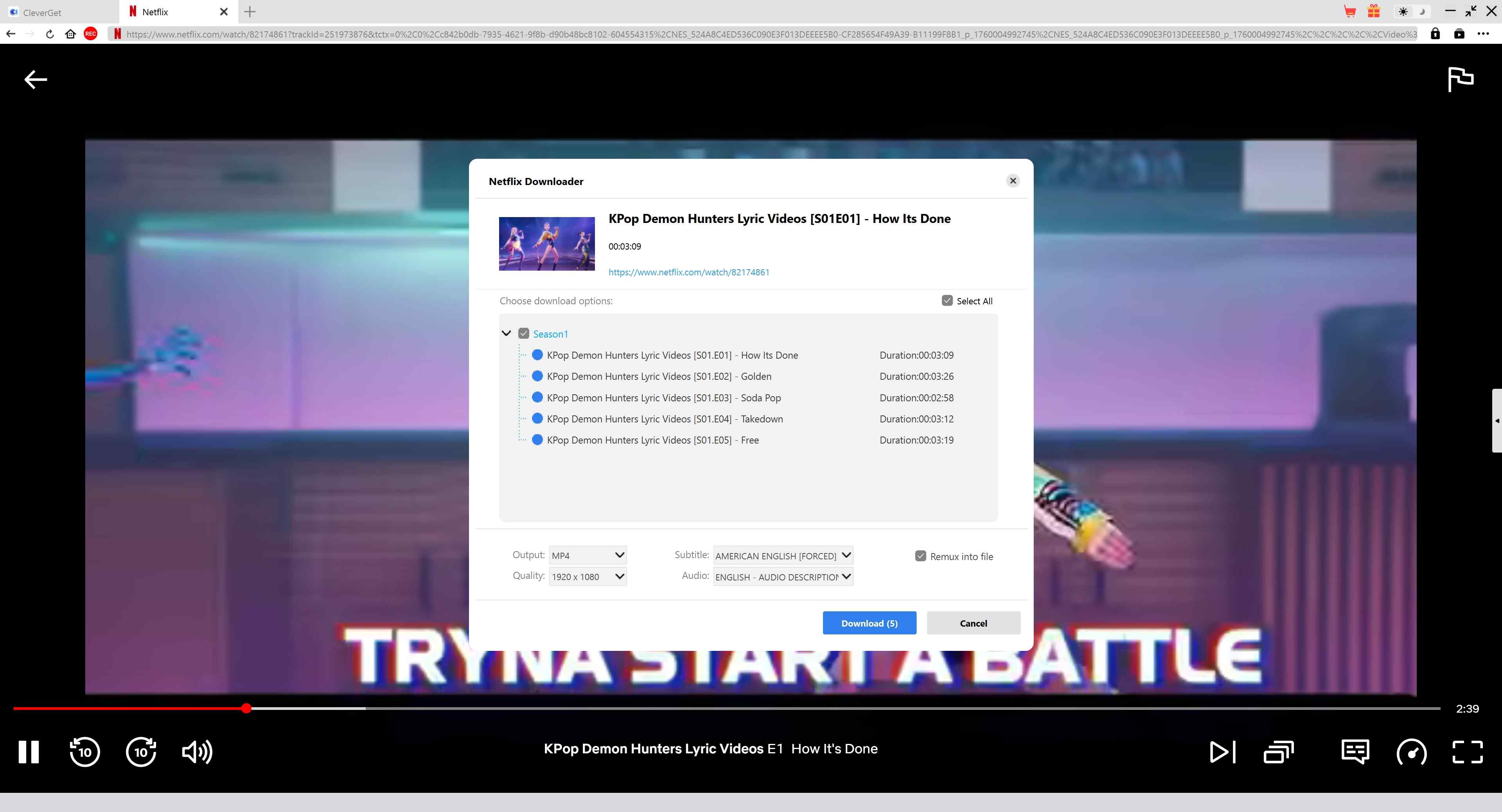Disable Remux into file option

(921, 556)
